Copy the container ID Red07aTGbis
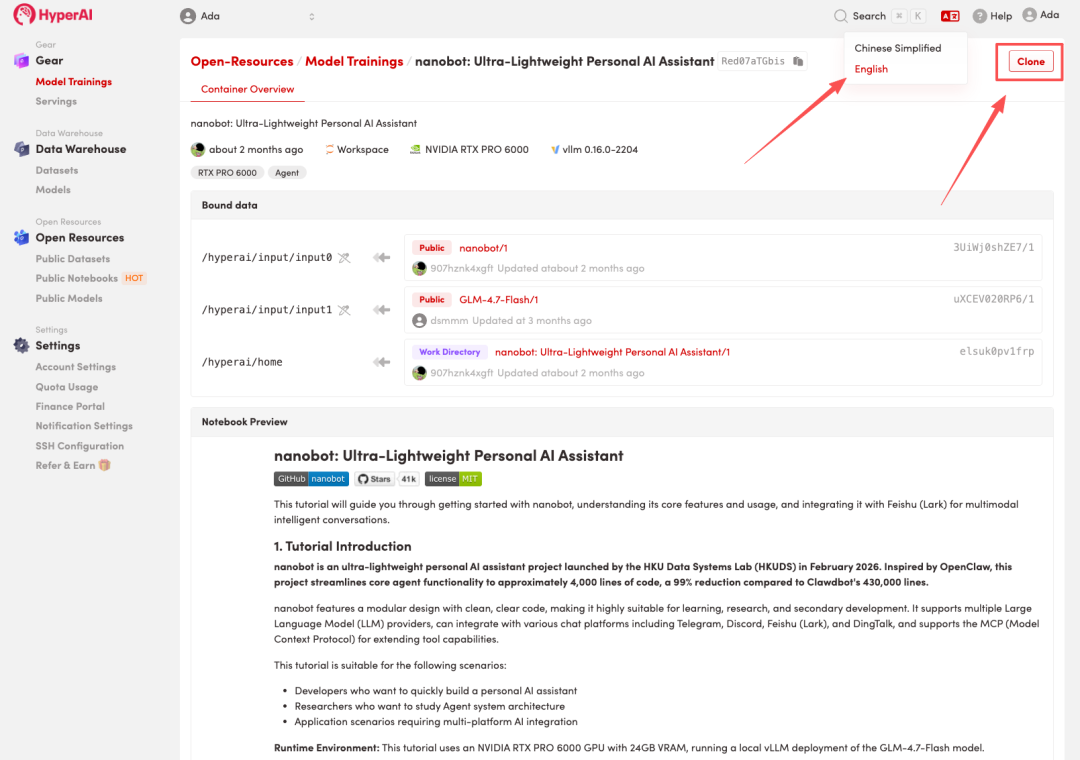 pyautogui.click(x=798, y=61)
